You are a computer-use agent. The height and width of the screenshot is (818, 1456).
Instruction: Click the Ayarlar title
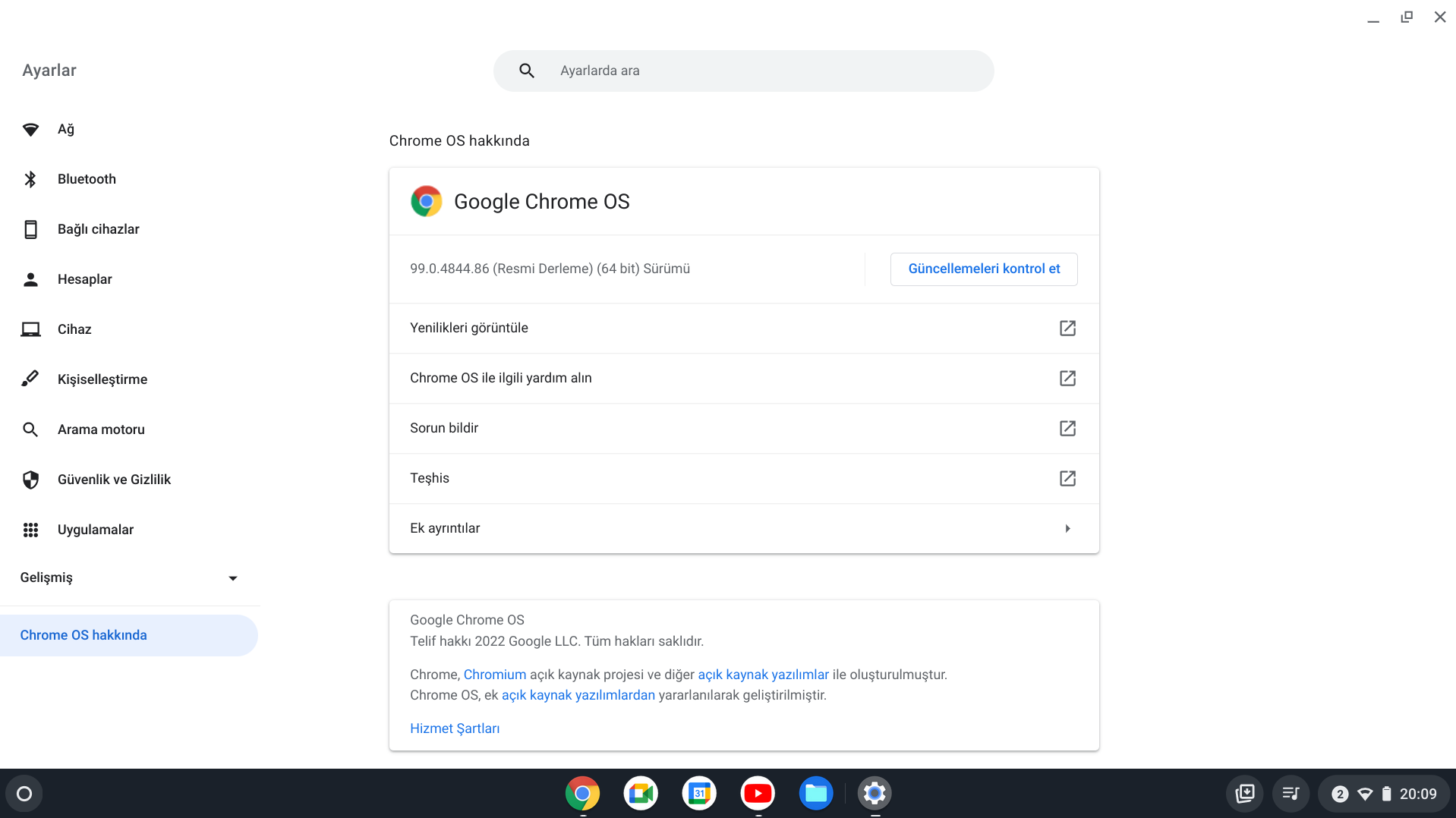click(x=49, y=71)
